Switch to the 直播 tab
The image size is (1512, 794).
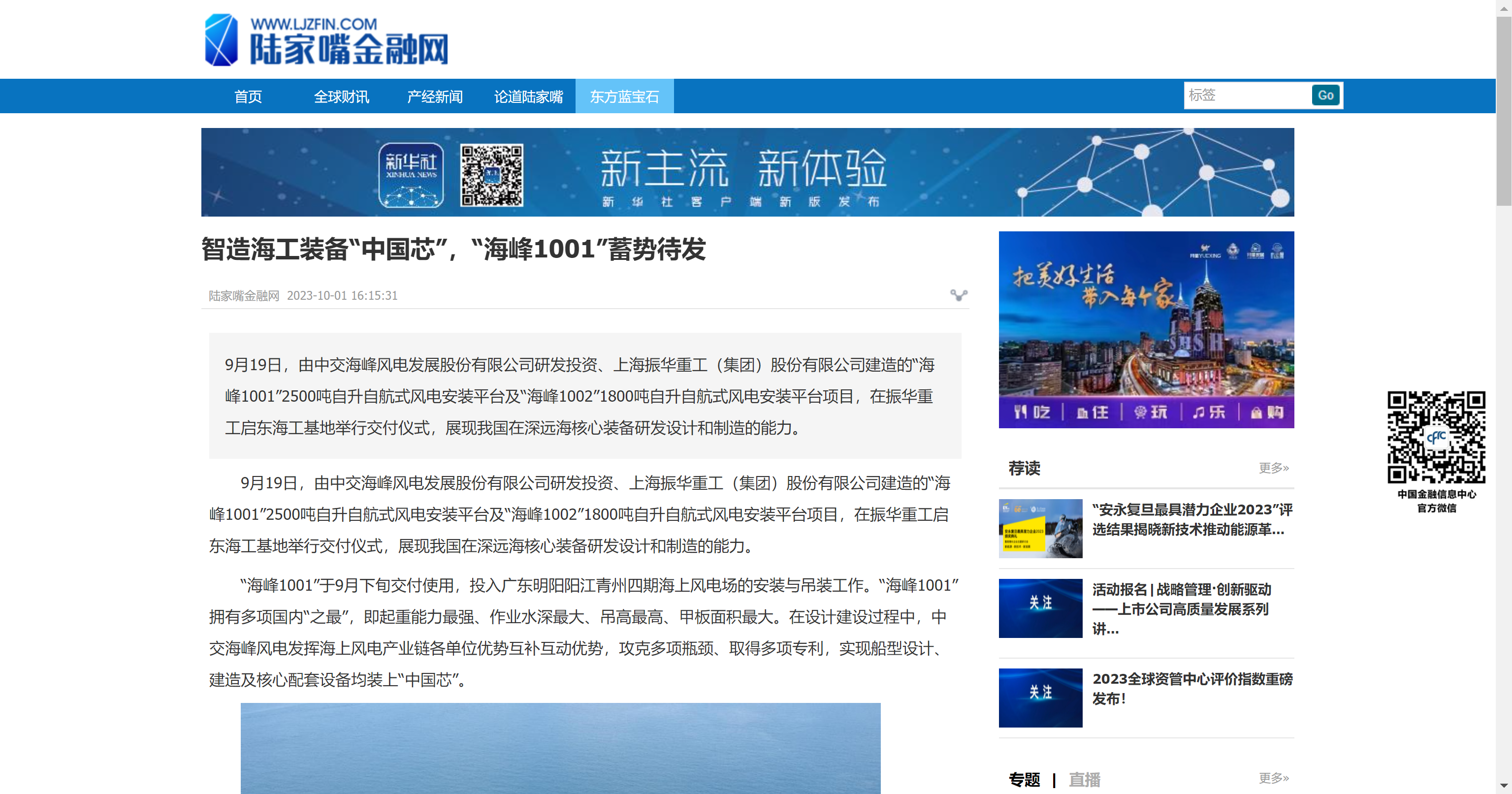[x=1084, y=779]
